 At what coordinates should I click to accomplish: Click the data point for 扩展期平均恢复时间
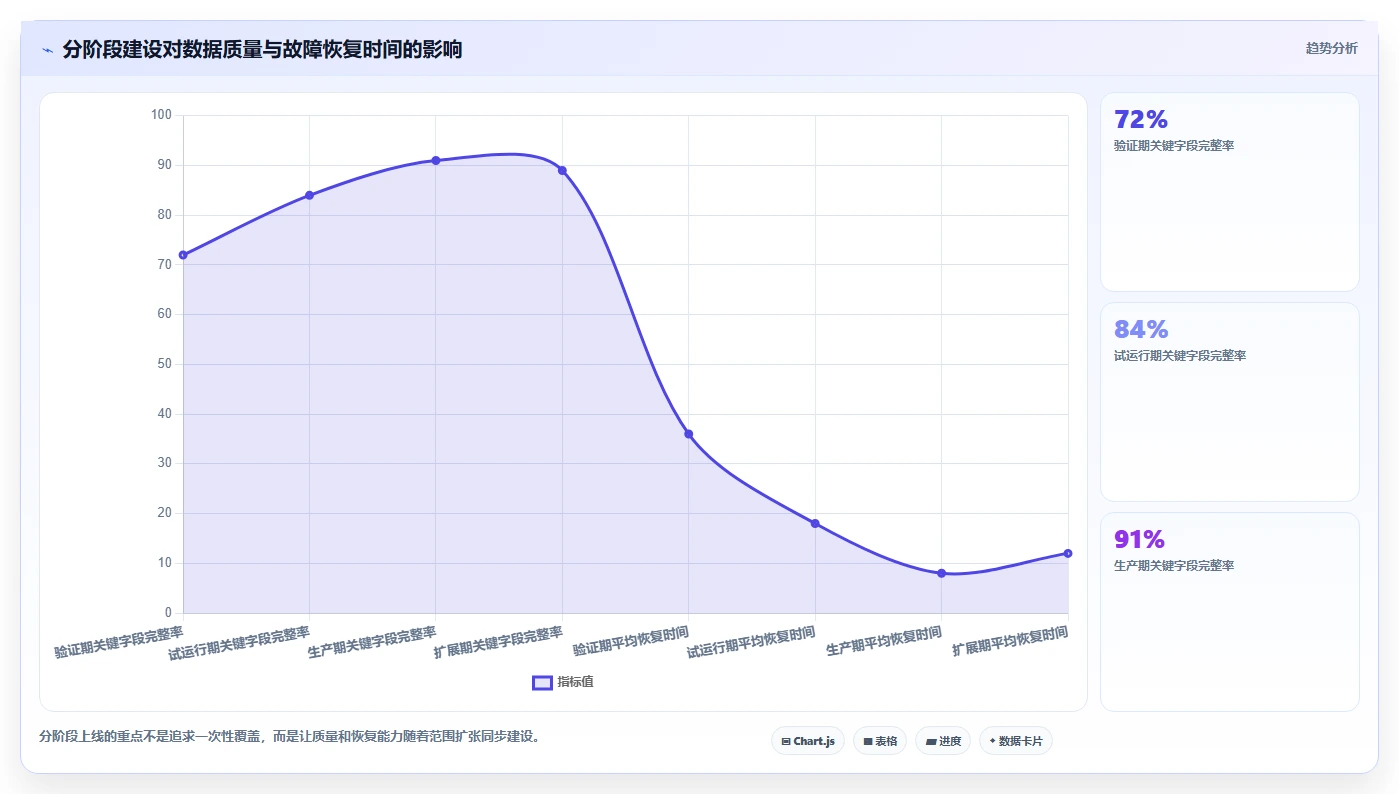coord(1068,553)
